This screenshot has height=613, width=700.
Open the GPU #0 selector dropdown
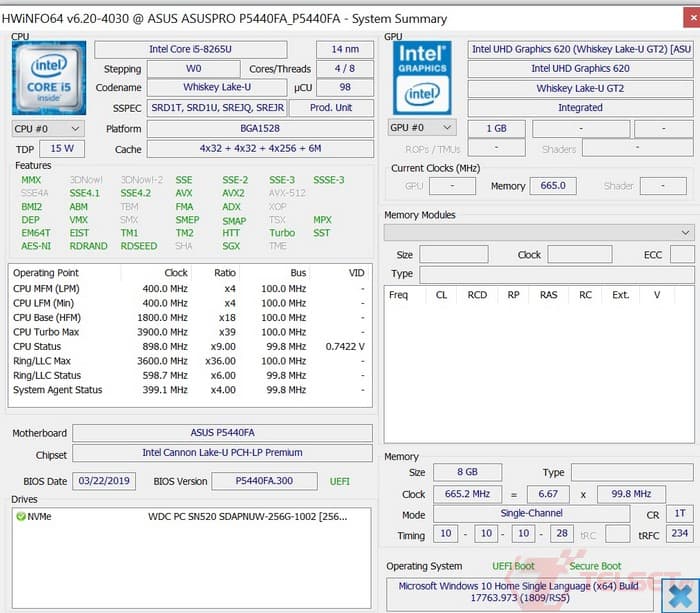click(x=421, y=128)
